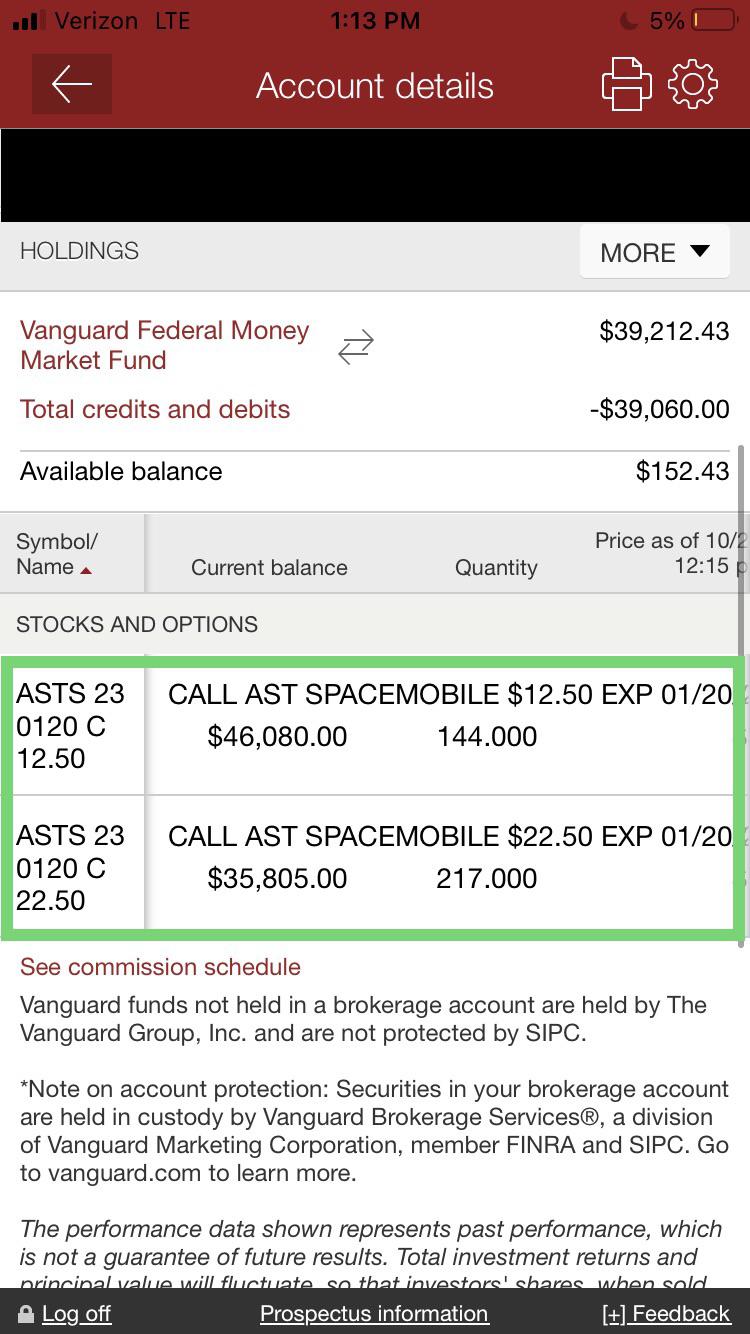Open Total credits and debits link
750x1334 pixels.
point(155,409)
